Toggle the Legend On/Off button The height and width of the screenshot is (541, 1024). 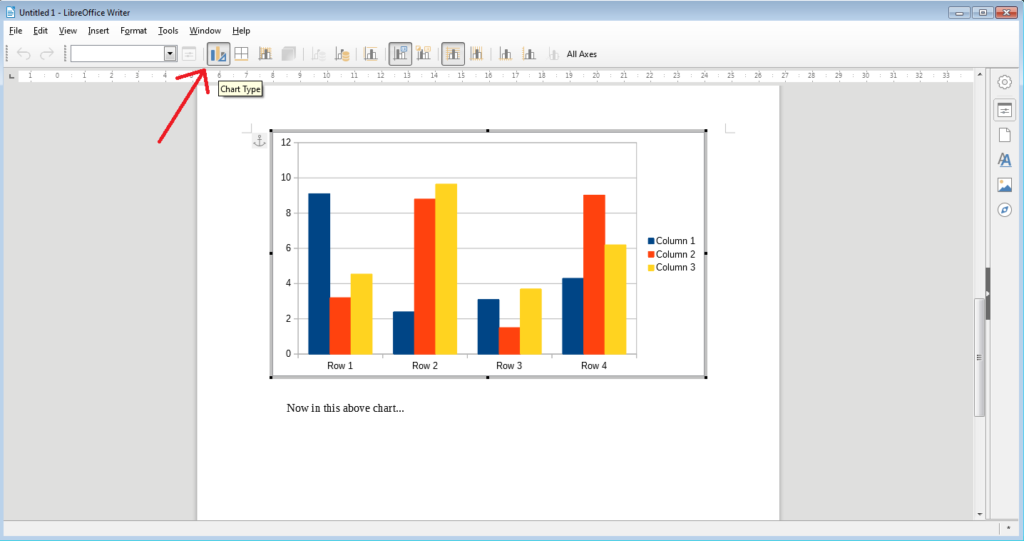pos(400,54)
